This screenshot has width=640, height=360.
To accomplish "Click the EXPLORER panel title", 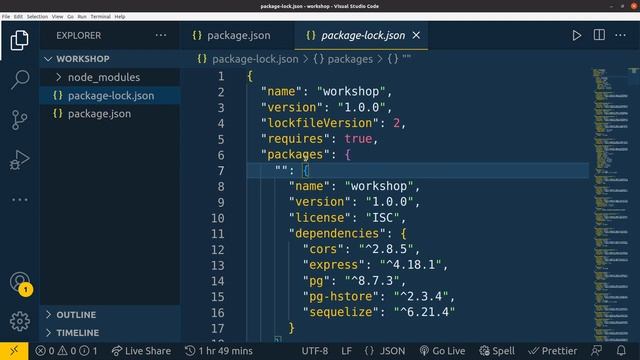I will [x=79, y=36].
